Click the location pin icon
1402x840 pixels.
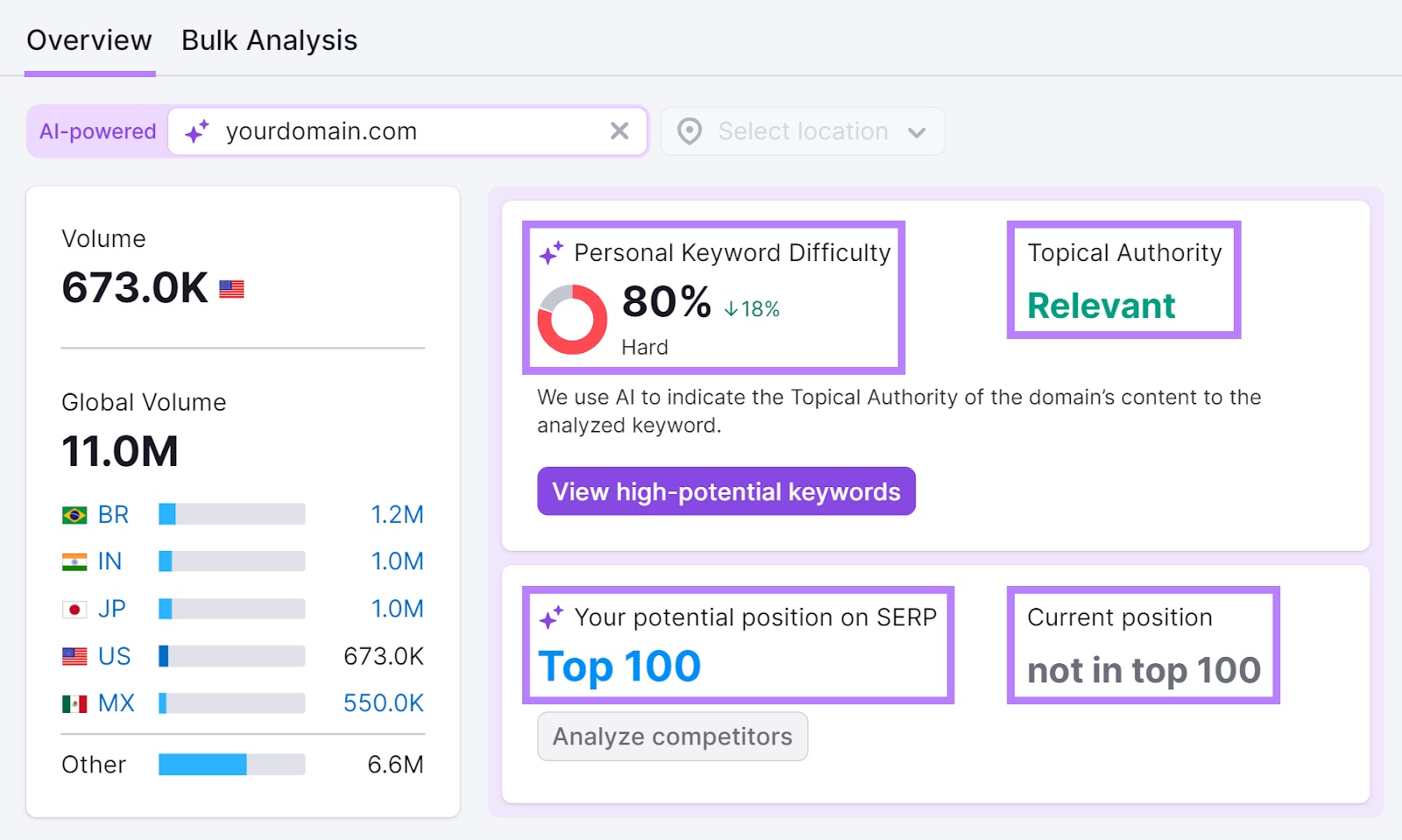(690, 131)
